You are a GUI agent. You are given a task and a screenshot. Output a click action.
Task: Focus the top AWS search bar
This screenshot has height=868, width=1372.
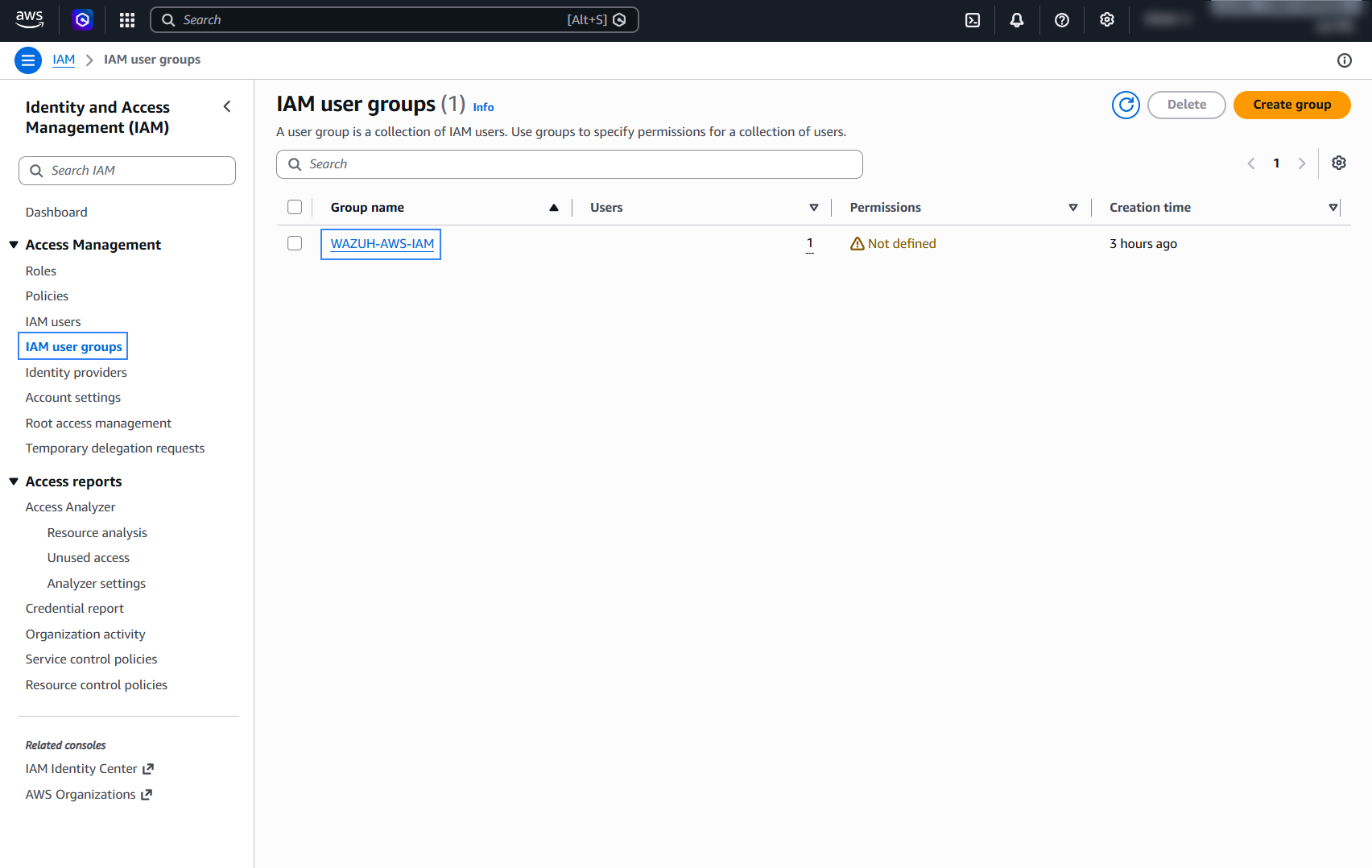coord(395,20)
